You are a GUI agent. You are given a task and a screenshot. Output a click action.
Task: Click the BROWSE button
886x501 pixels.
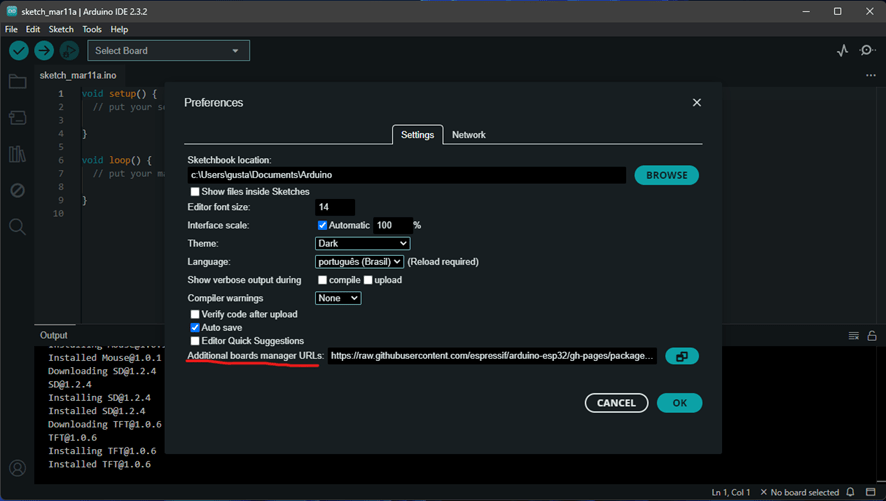(x=666, y=175)
